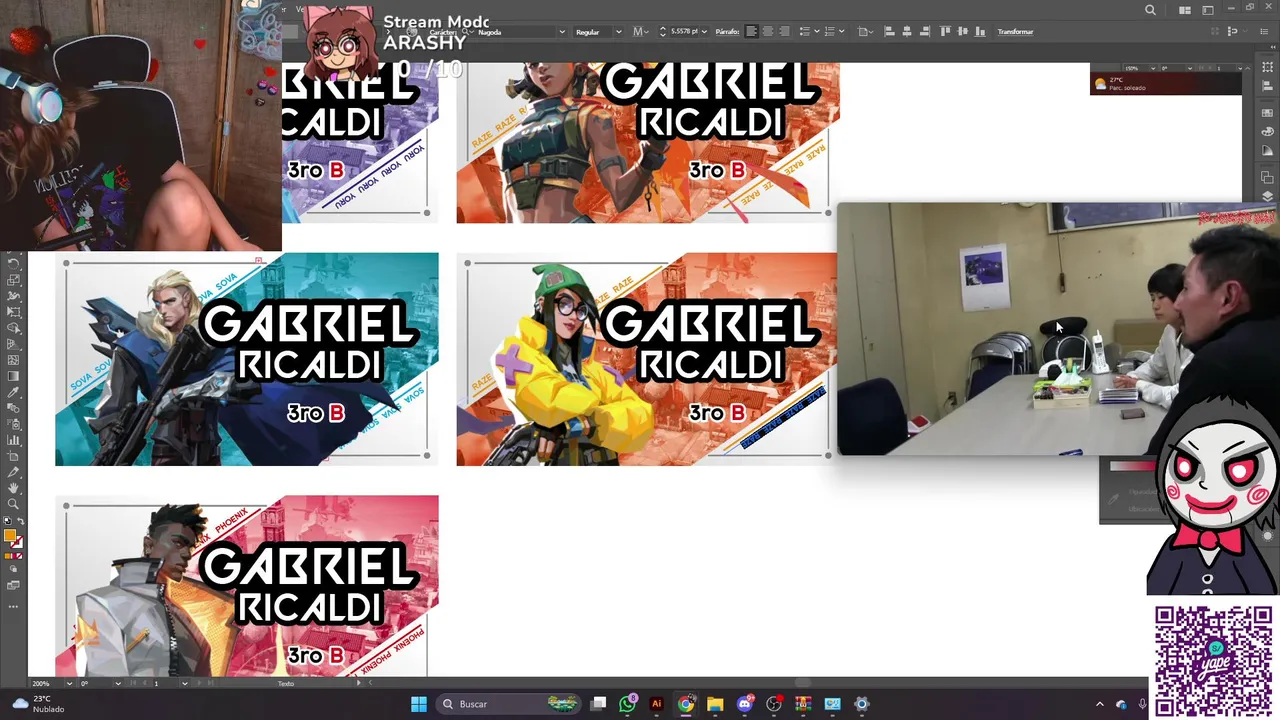This screenshot has height=720, width=1280.
Task: Toggle paragraph align center
Action: tap(767, 32)
